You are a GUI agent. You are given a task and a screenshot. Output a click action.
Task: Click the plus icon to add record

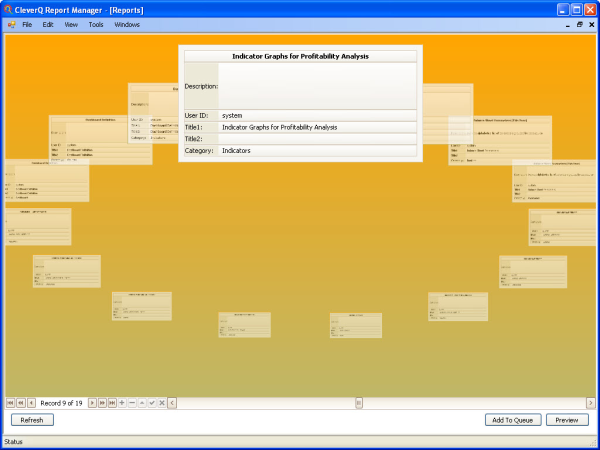122,402
